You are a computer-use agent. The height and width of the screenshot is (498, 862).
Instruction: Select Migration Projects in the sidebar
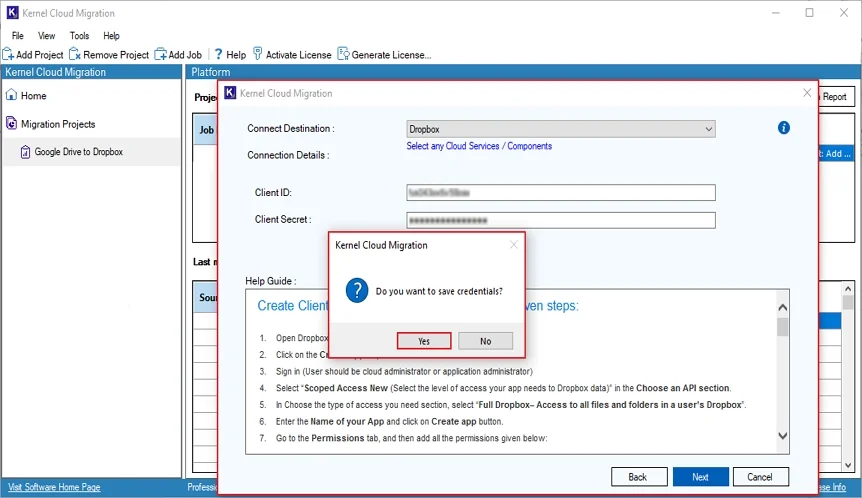pyautogui.click(x=51, y=124)
